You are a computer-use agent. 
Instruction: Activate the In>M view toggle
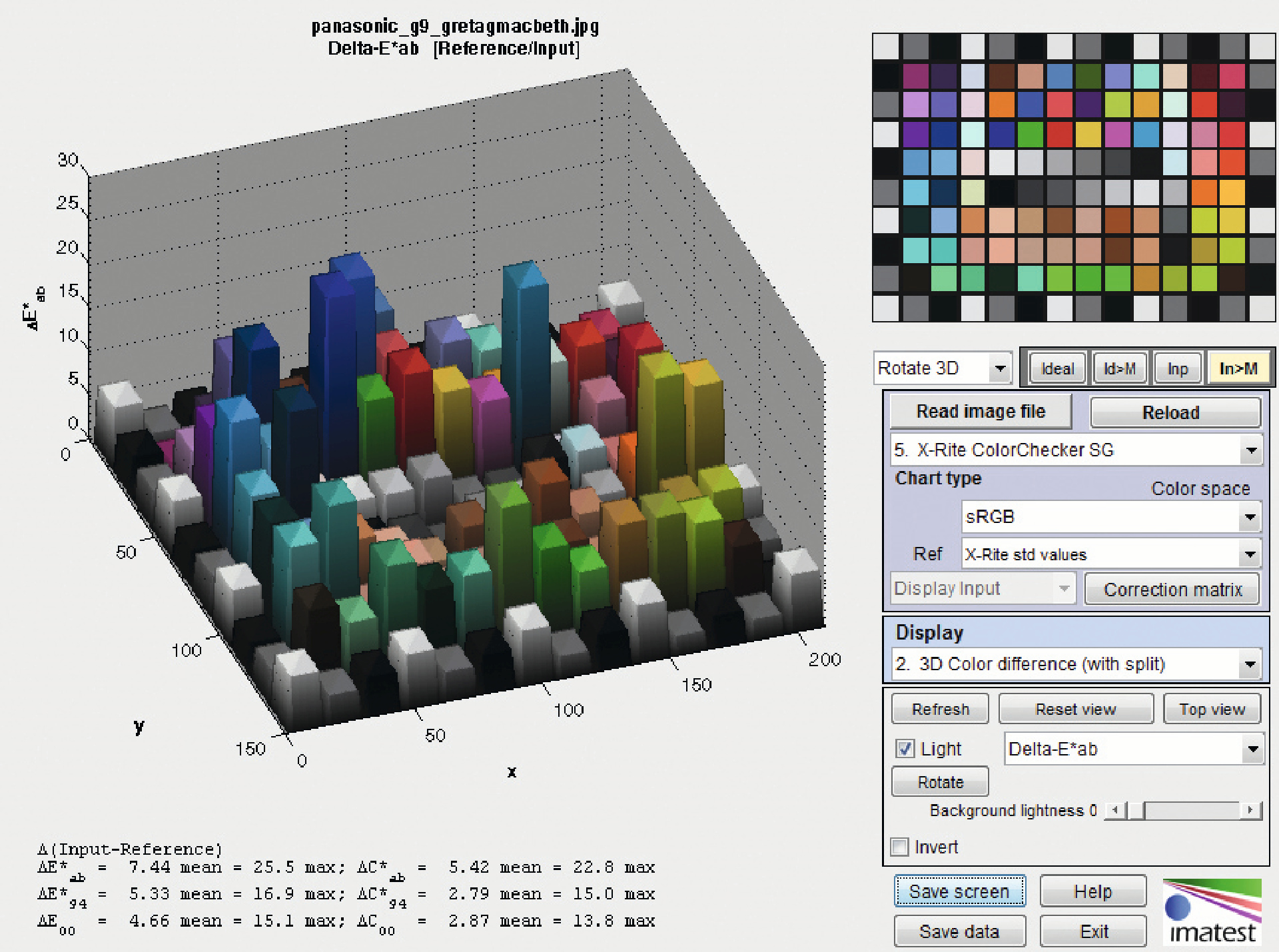coord(1238,368)
